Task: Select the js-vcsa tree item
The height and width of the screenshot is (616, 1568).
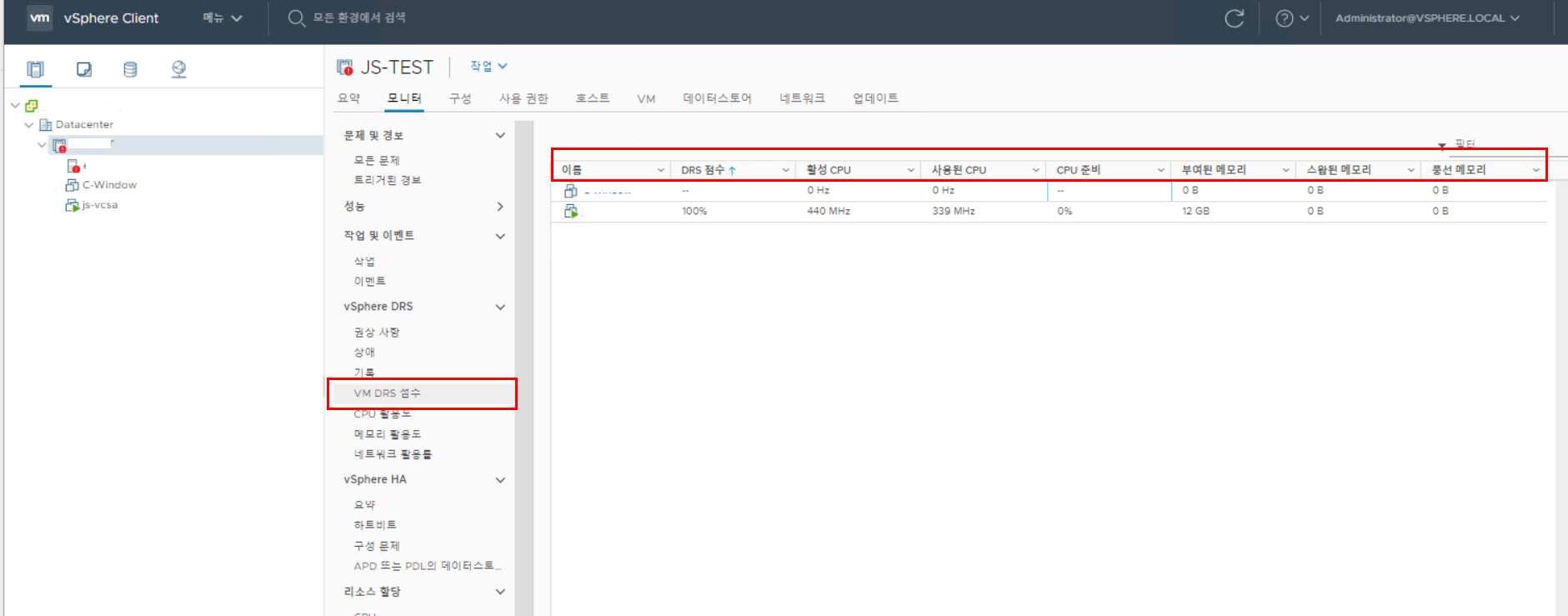Action: click(x=100, y=205)
